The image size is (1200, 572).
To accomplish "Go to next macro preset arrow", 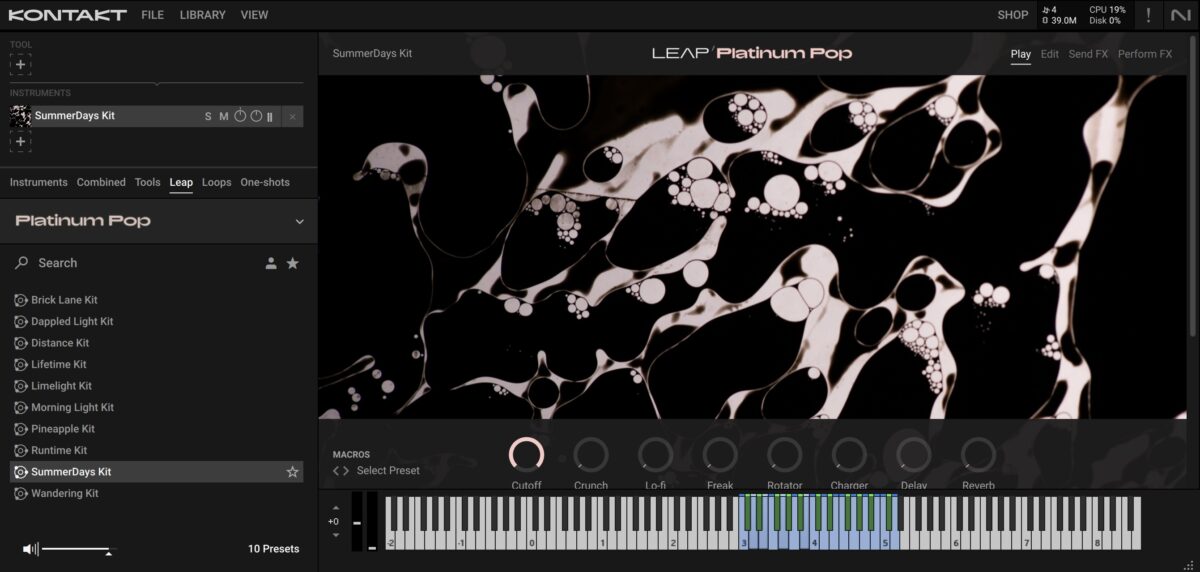I will click(x=346, y=471).
